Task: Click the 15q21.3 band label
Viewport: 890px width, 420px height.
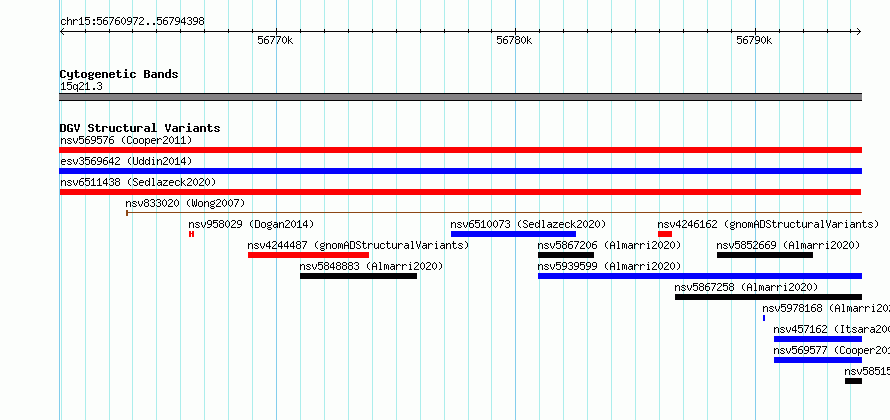Action: (81, 86)
